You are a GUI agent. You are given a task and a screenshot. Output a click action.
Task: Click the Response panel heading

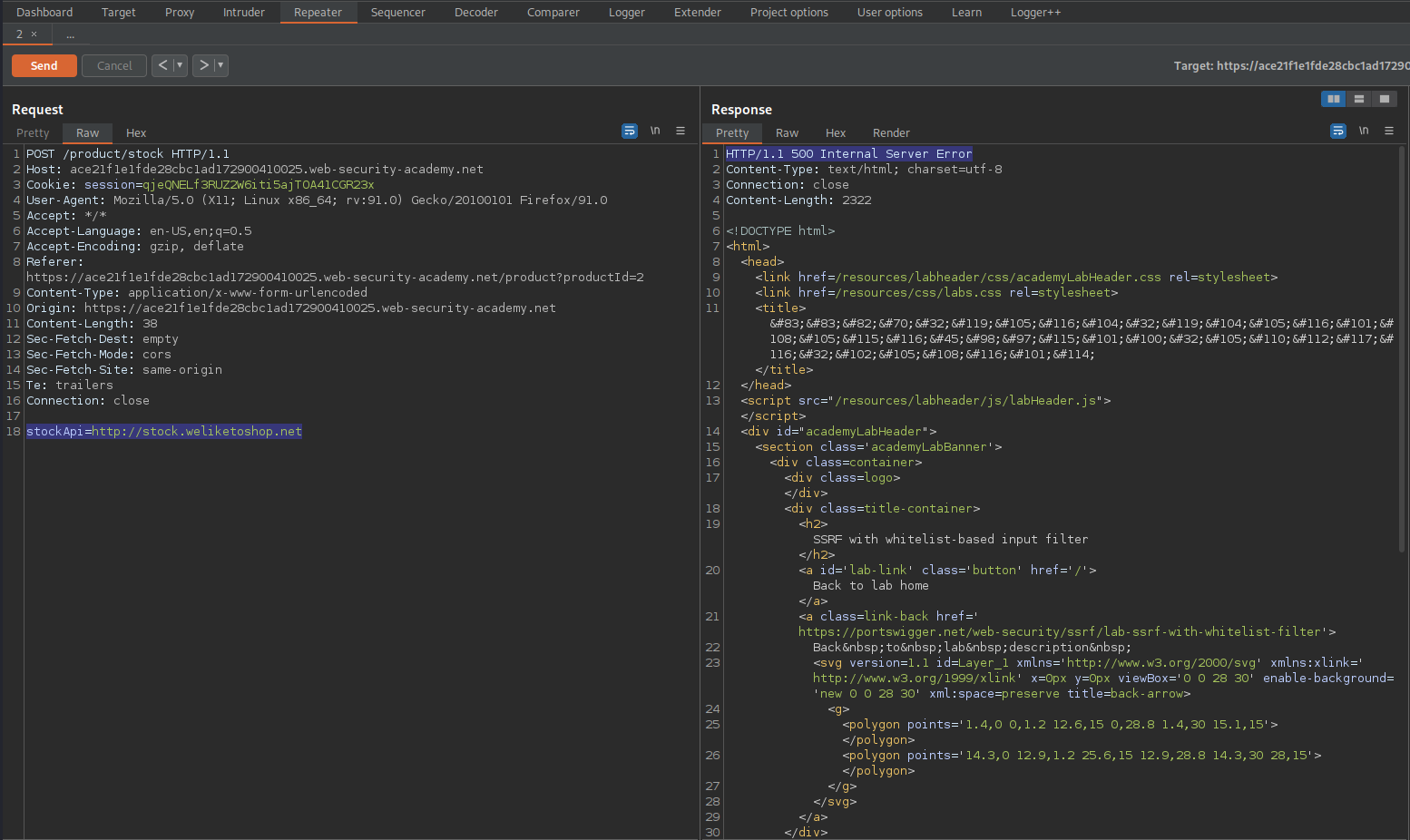point(741,109)
